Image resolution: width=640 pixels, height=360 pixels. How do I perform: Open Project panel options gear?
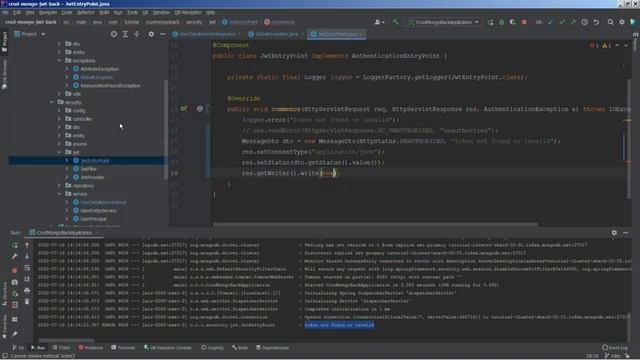pyautogui.click(x=151, y=34)
